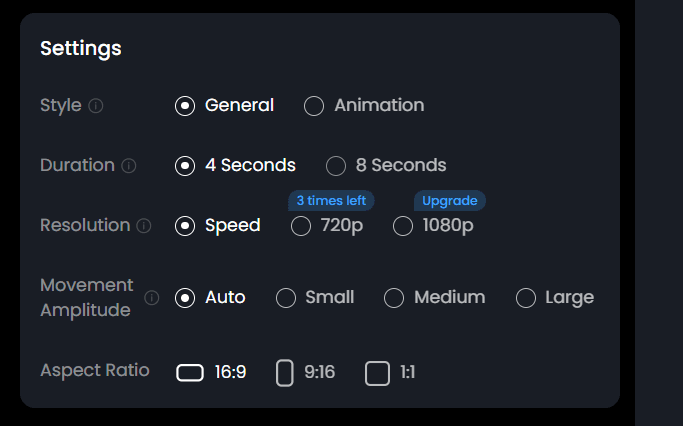
Task: Select 1080p resolution
Action: [x=403, y=226]
